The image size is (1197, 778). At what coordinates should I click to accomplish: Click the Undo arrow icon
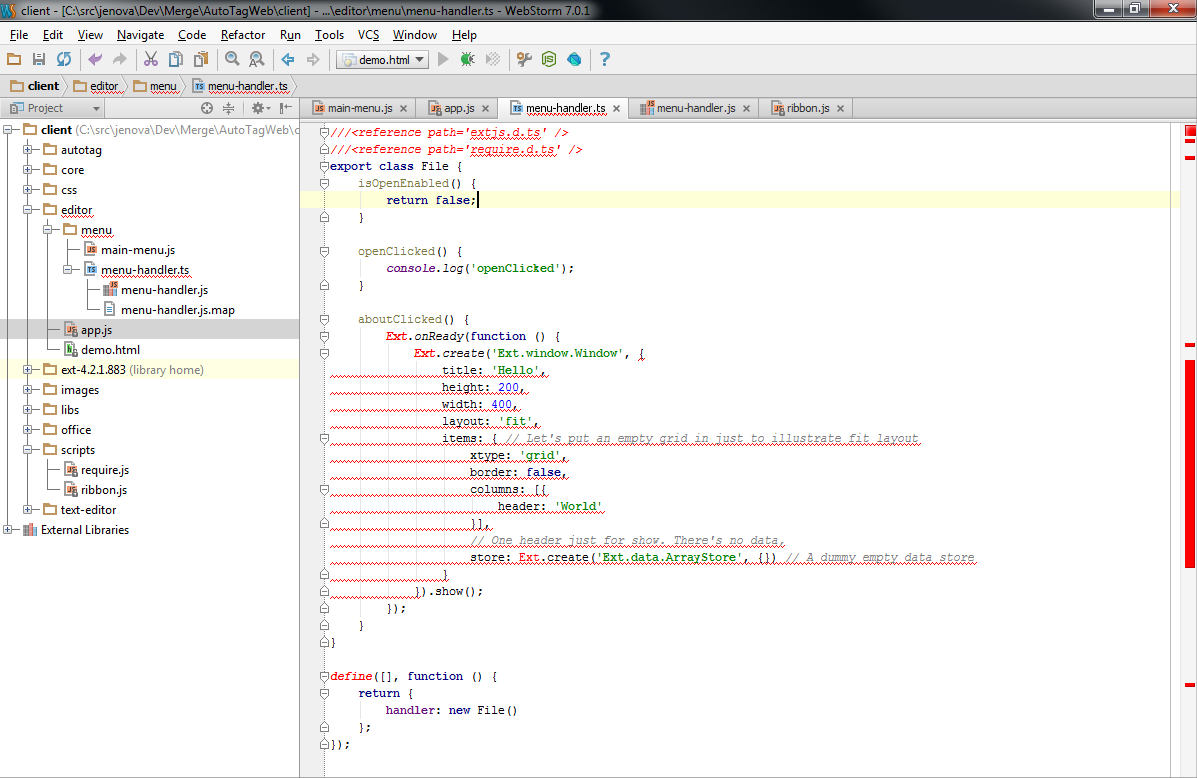[x=95, y=60]
